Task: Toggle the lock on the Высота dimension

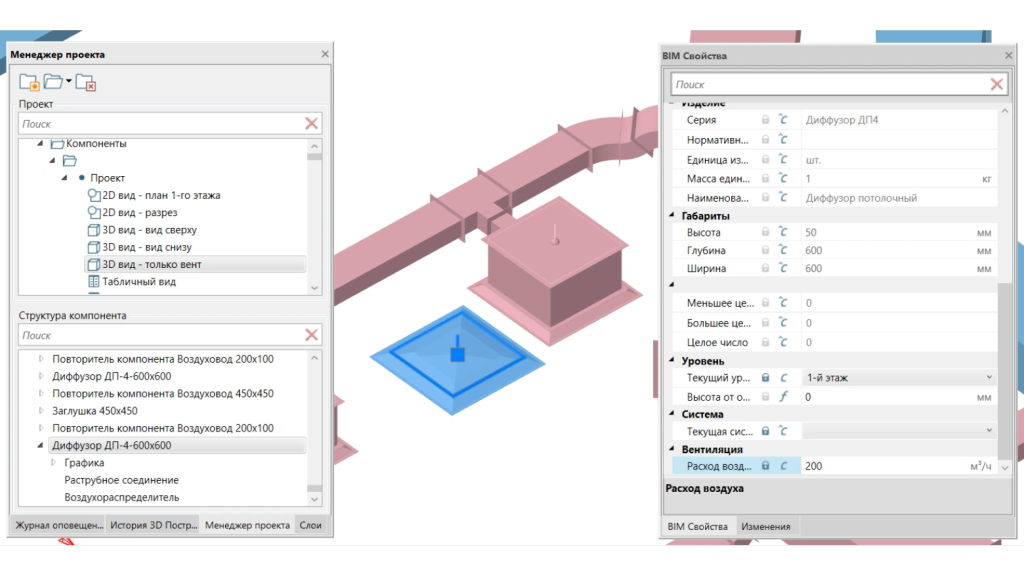Action: [766, 232]
